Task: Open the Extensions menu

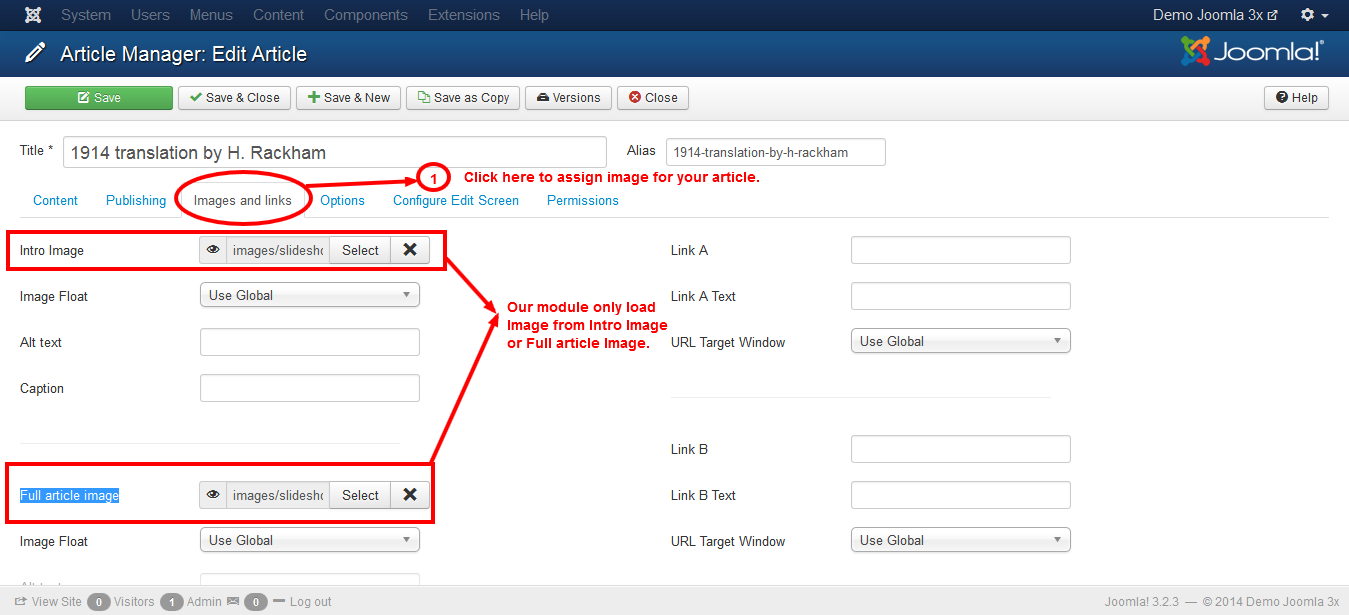Action: [463, 15]
